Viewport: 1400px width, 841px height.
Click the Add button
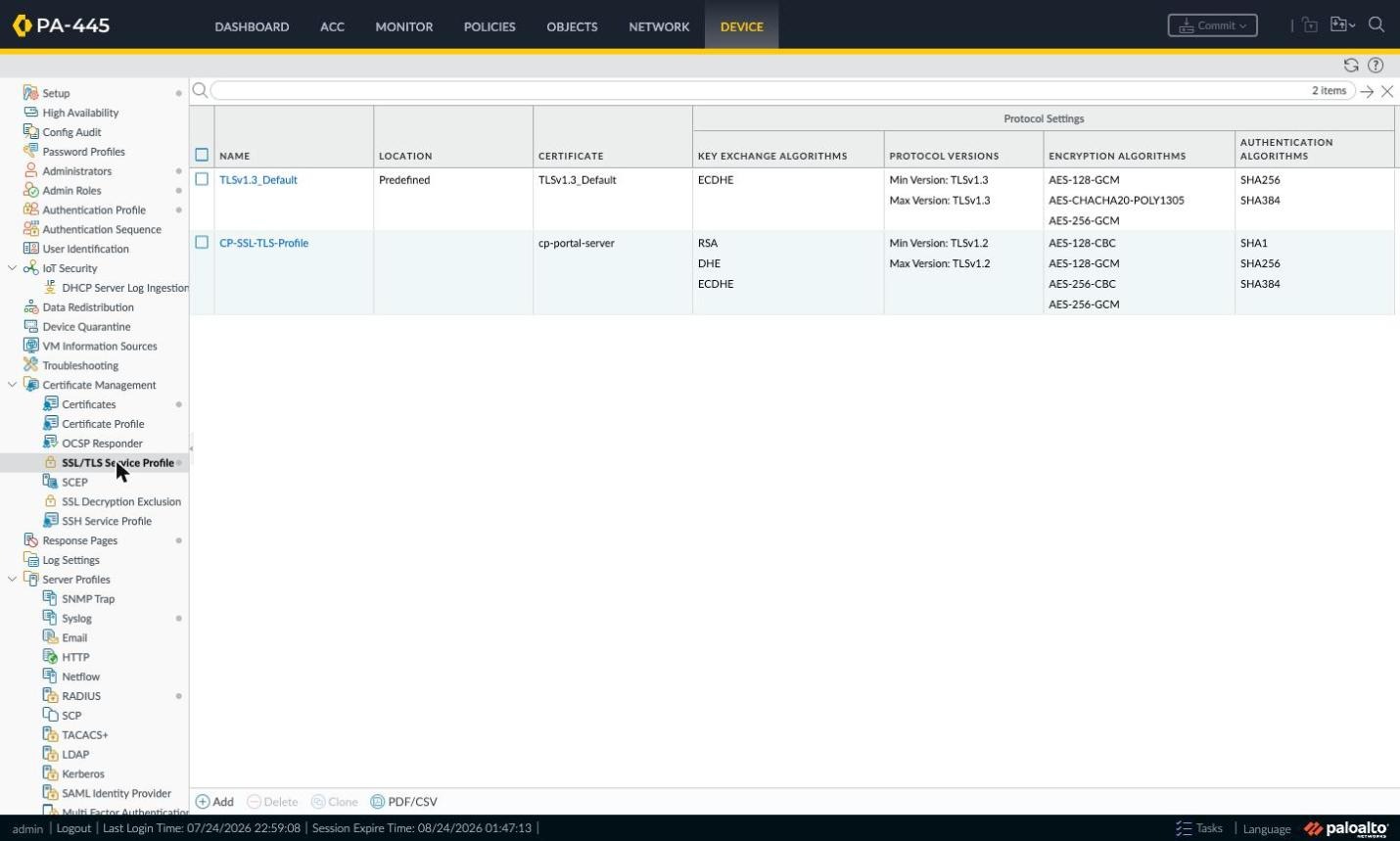[214, 801]
